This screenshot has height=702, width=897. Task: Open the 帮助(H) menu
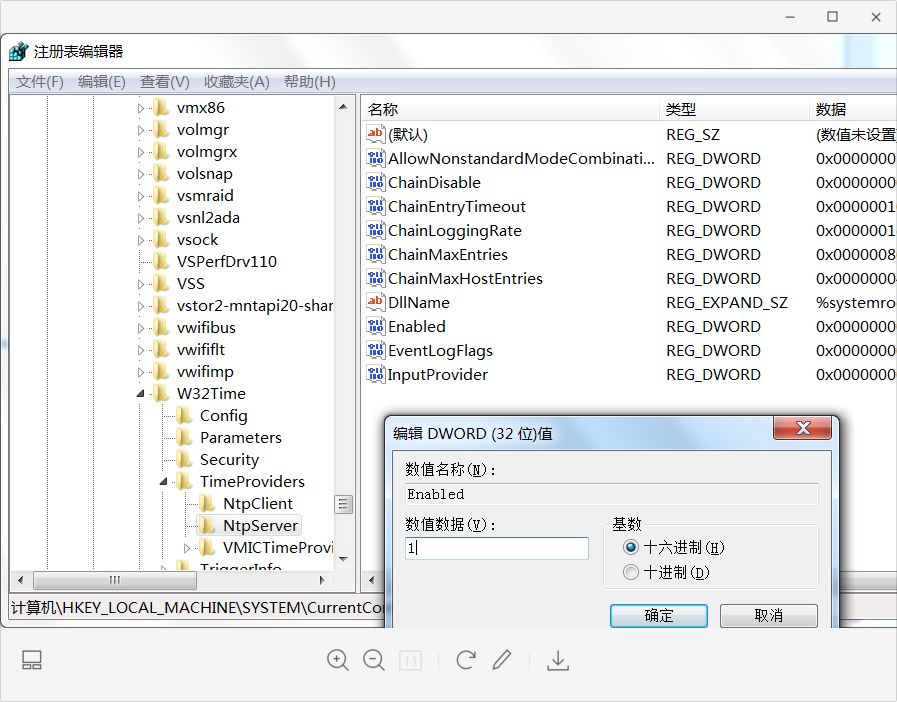click(309, 82)
